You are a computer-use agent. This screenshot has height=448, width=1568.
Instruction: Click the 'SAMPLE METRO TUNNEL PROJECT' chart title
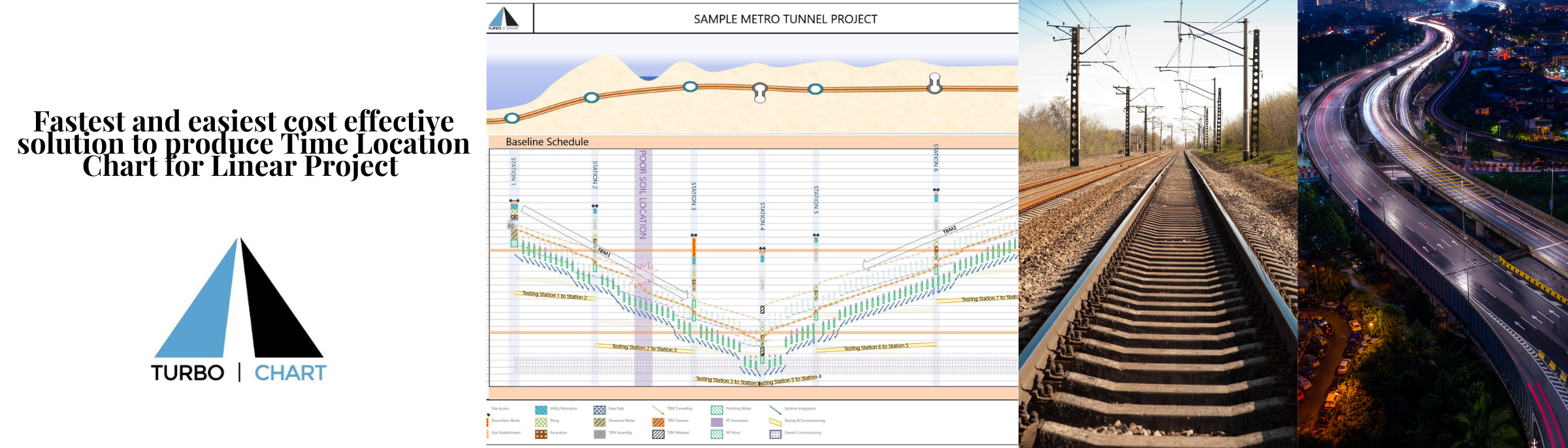pyautogui.click(x=785, y=19)
